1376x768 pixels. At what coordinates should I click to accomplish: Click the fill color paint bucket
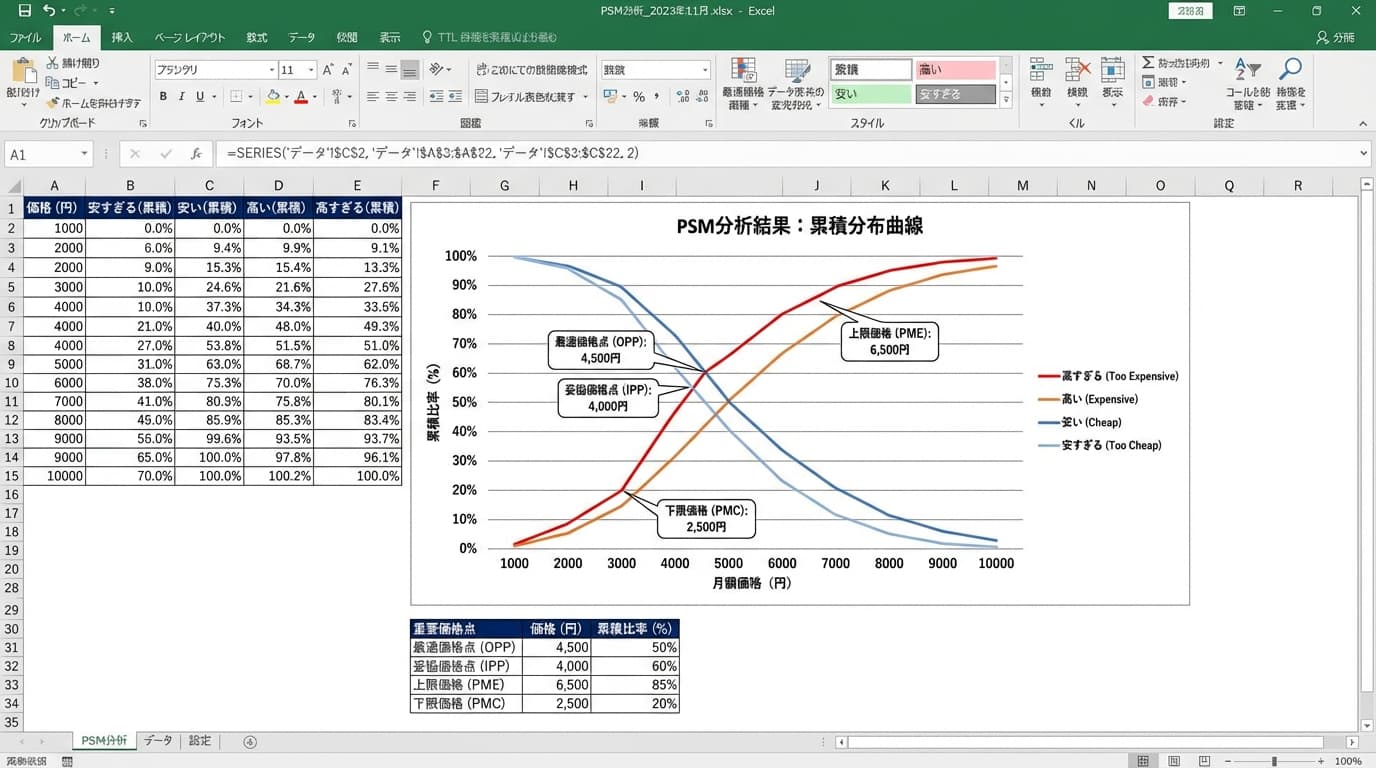point(272,97)
